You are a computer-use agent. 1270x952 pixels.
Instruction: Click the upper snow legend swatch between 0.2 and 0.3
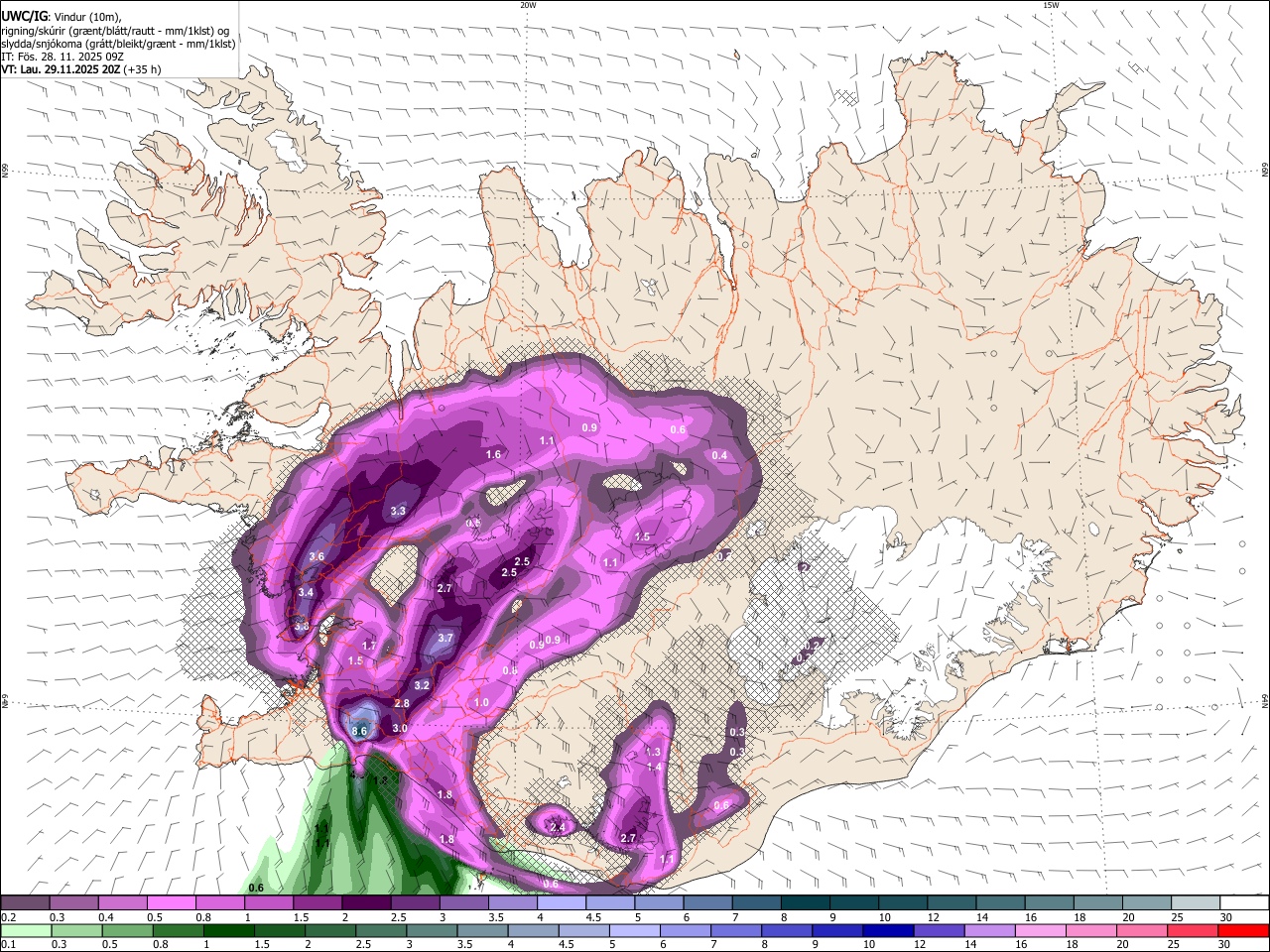[25, 902]
